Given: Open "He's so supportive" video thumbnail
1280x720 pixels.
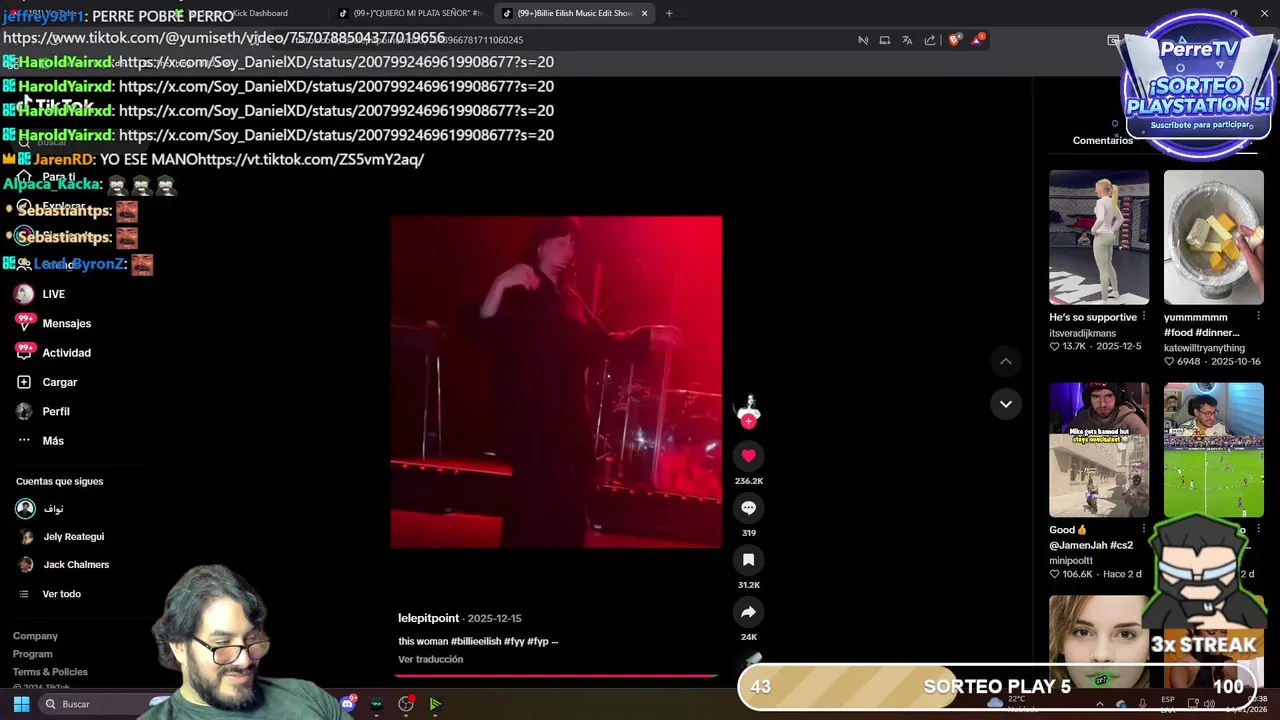Looking at the screenshot, I should tap(1099, 237).
